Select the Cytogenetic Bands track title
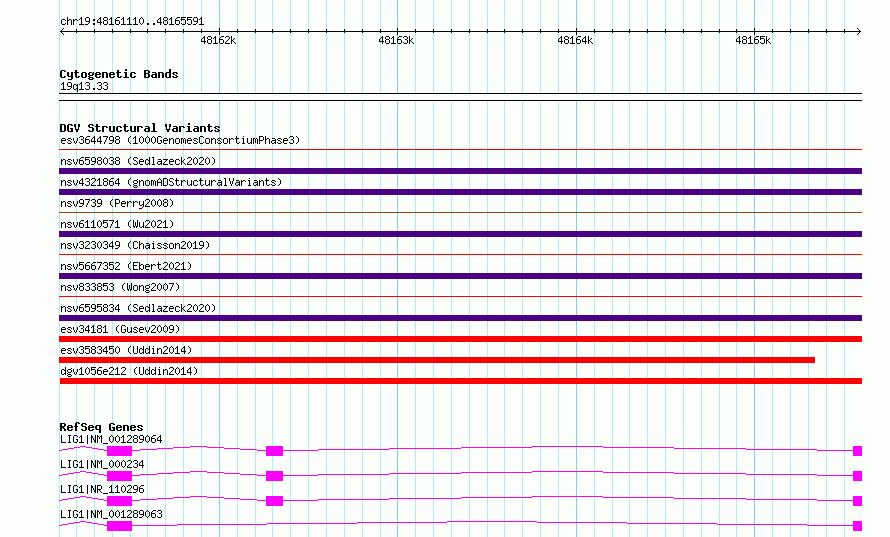Image resolution: width=890 pixels, height=537 pixels. pyautogui.click(x=119, y=74)
